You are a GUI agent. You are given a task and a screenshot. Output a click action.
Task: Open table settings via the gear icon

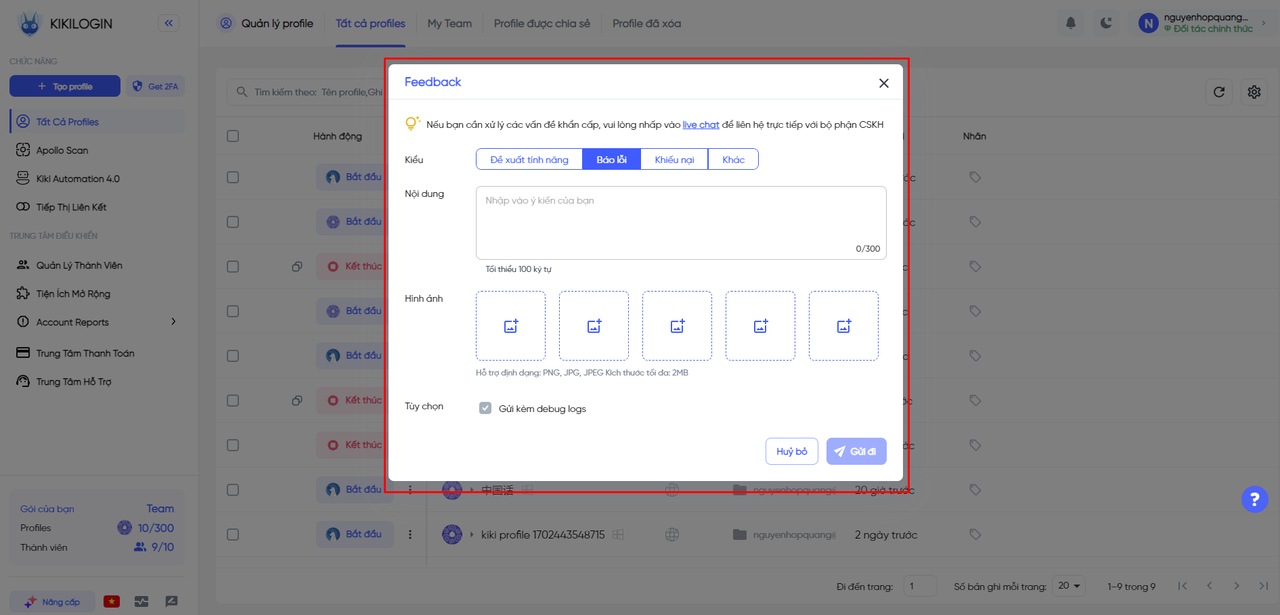(x=1254, y=92)
